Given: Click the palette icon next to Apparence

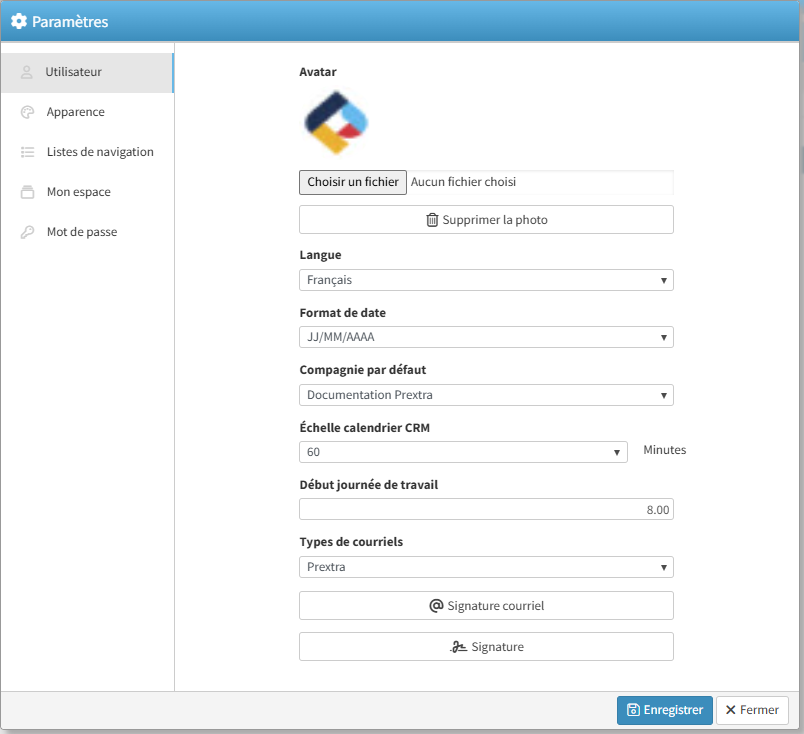Looking at the screenshot, I should (x=27, y=112).
